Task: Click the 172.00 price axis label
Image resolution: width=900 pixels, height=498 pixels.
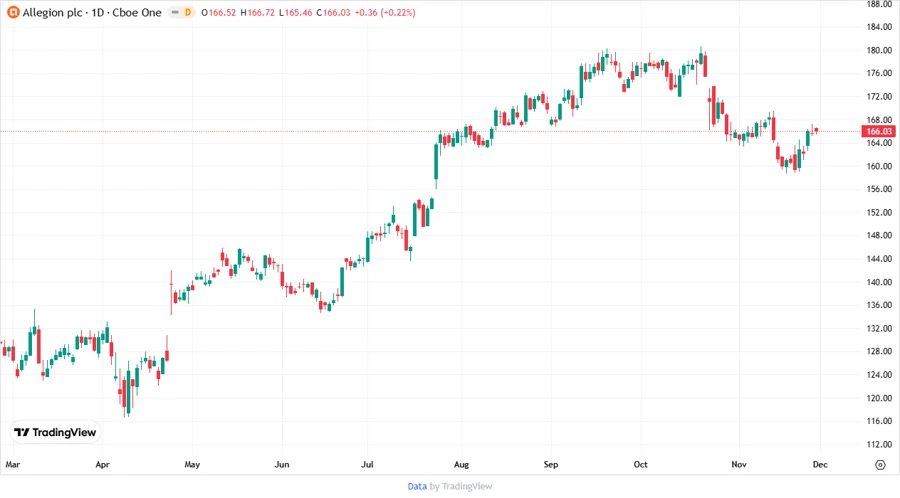Action: pyautogui.click(x=879, y=96)
